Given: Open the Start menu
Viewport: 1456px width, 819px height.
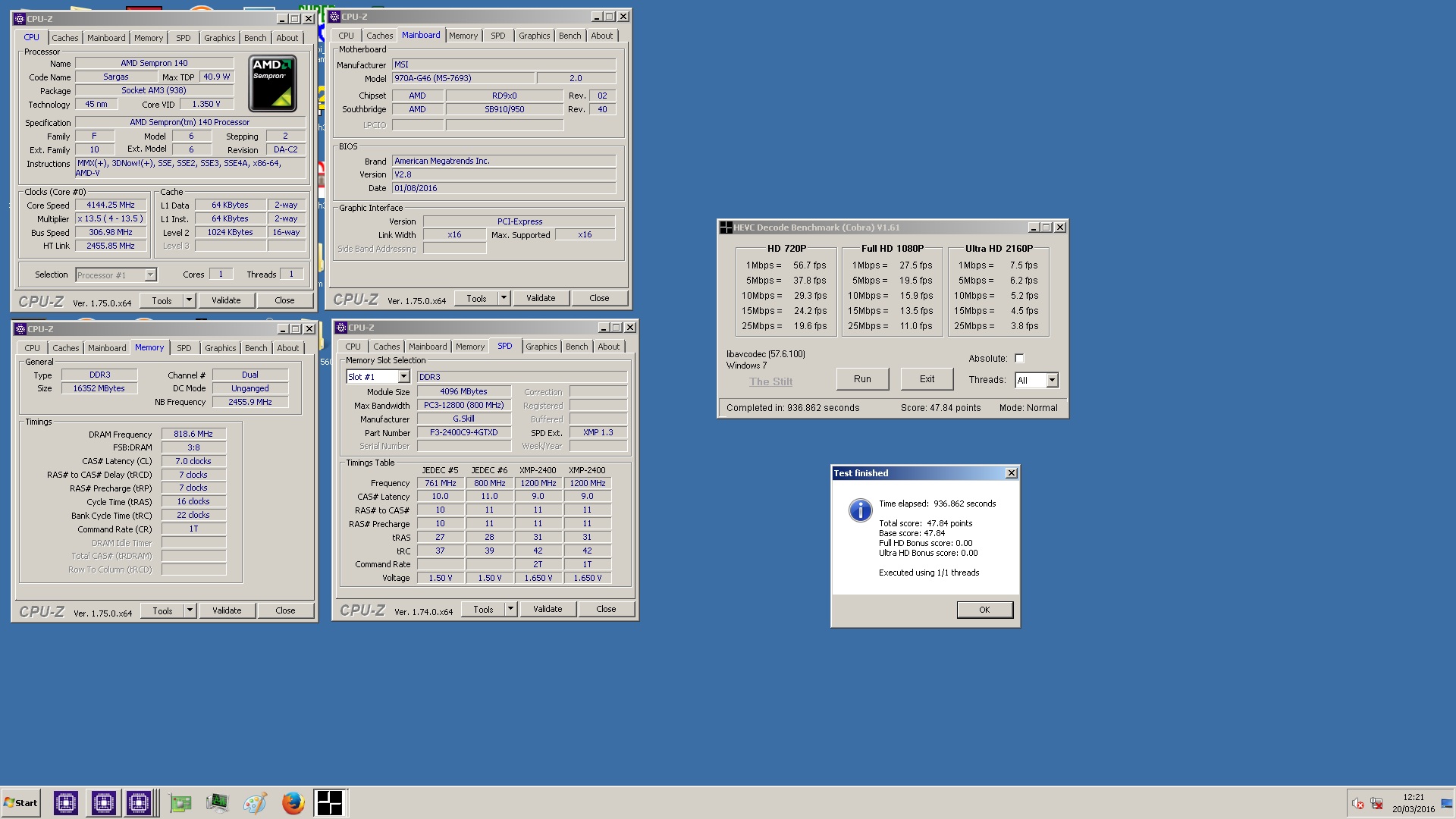Looking at the screenshot, I should coord(20,803).
